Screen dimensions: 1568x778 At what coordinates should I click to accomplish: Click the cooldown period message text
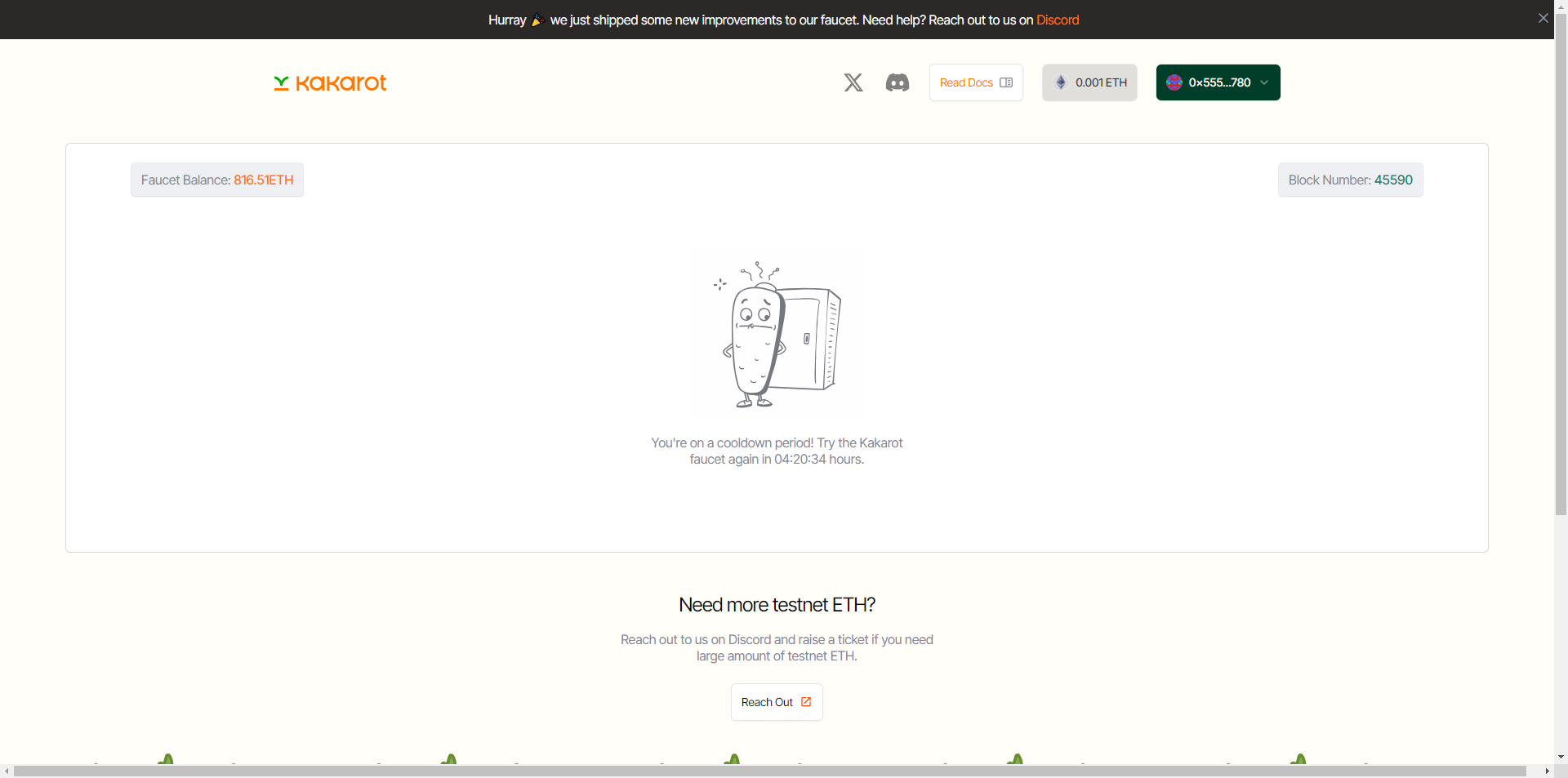[x=777, y=451]
